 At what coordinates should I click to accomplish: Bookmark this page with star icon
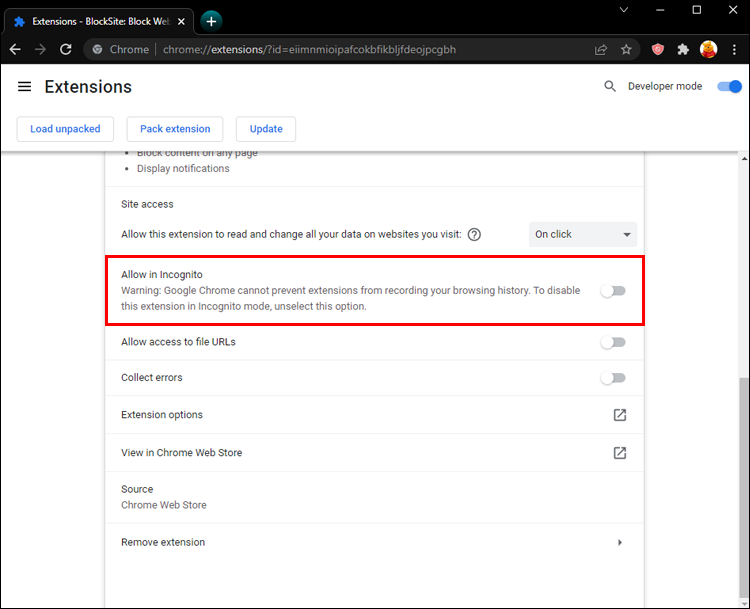[x=626, y=49]
